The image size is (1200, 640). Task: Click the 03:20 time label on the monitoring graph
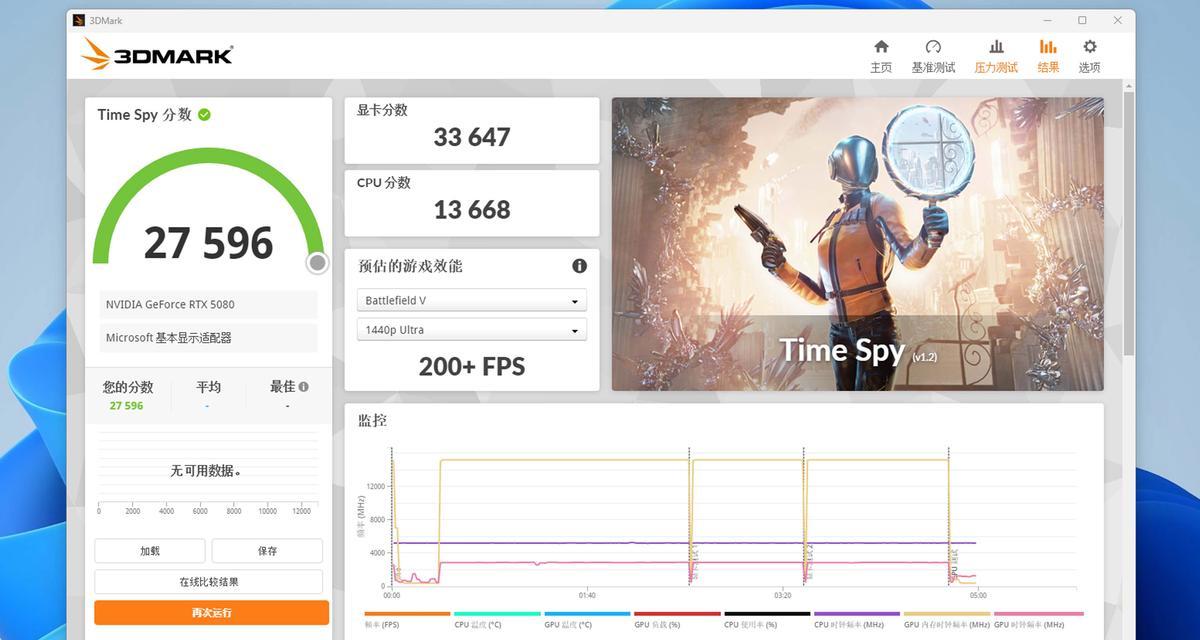click(782, 595)
